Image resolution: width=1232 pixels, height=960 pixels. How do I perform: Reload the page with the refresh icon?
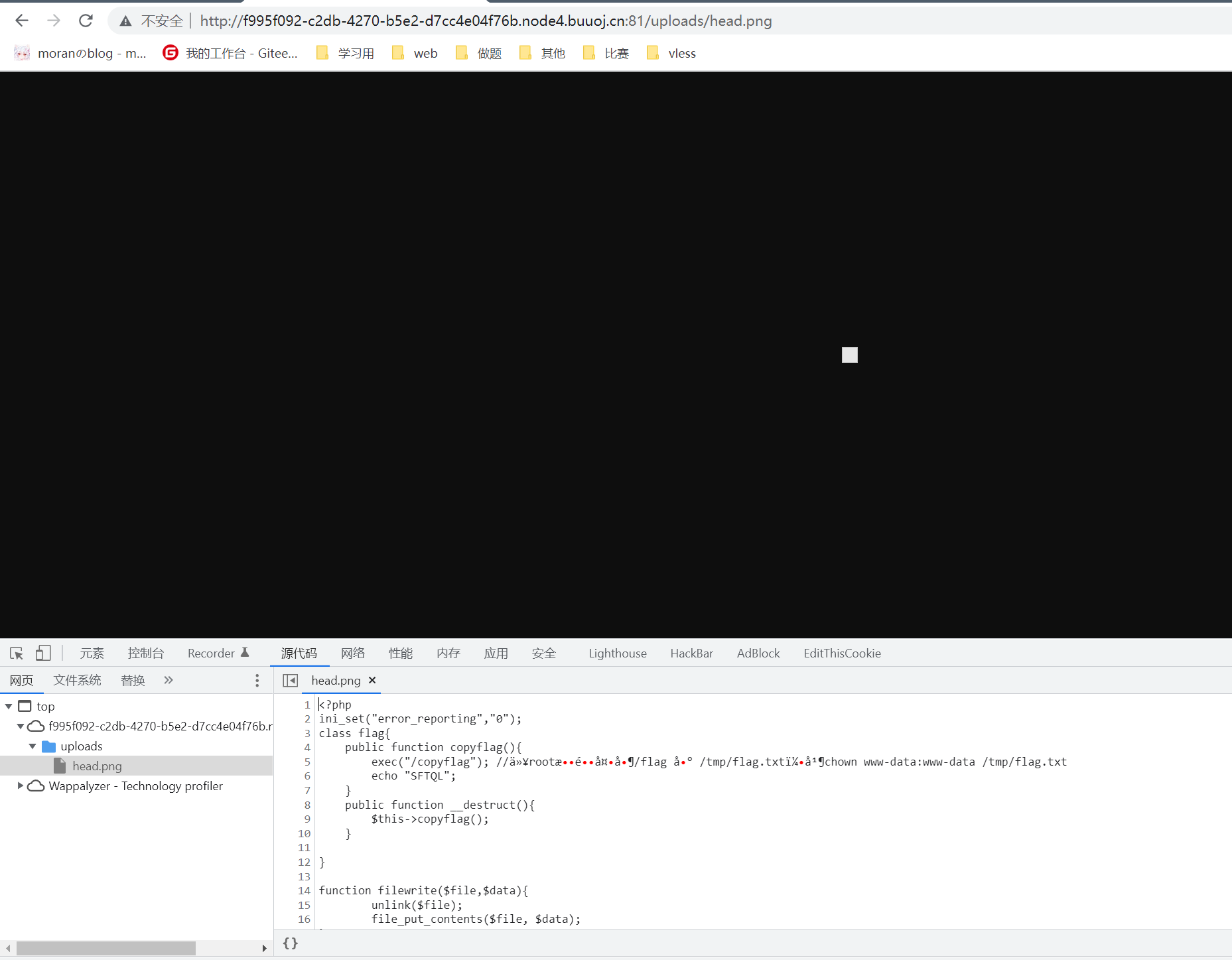(x=86, y=21)
